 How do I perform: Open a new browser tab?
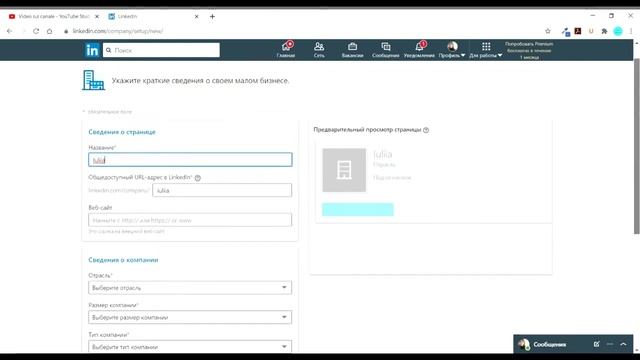pos(212,16)
